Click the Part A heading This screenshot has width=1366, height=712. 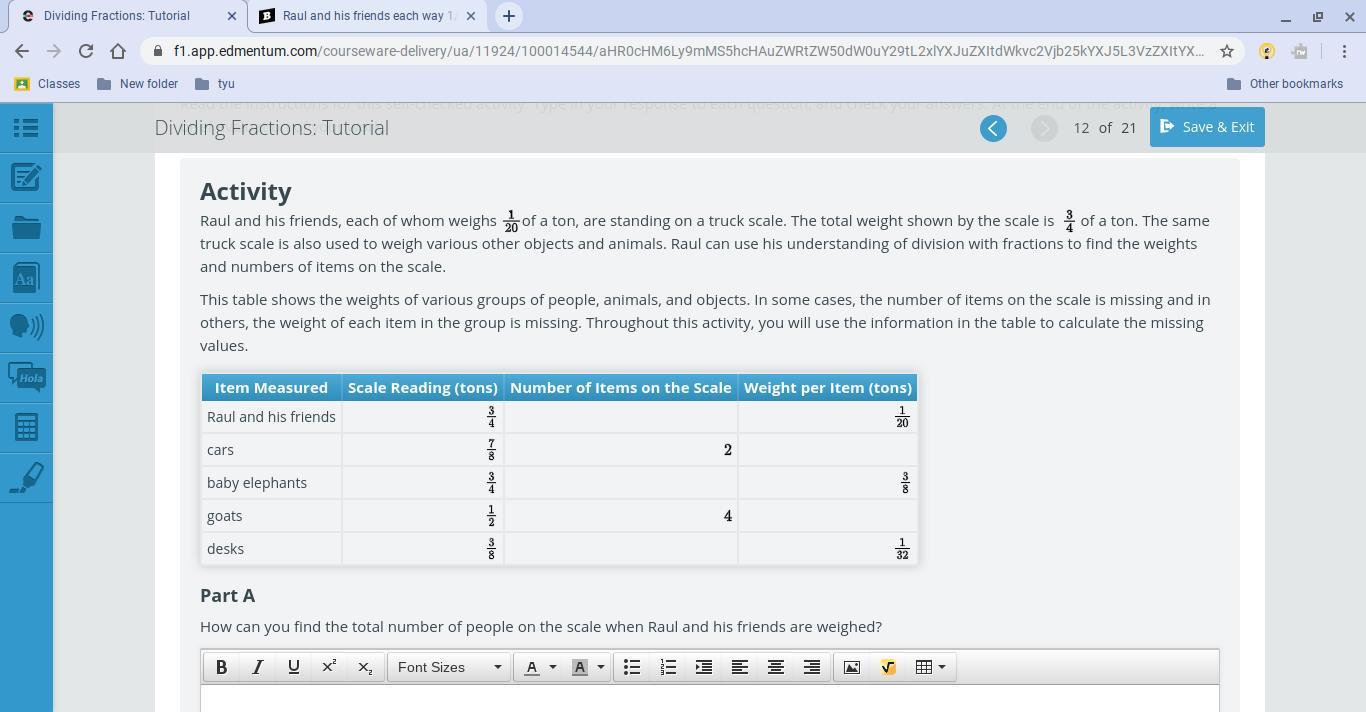click(x=228, y=595)
